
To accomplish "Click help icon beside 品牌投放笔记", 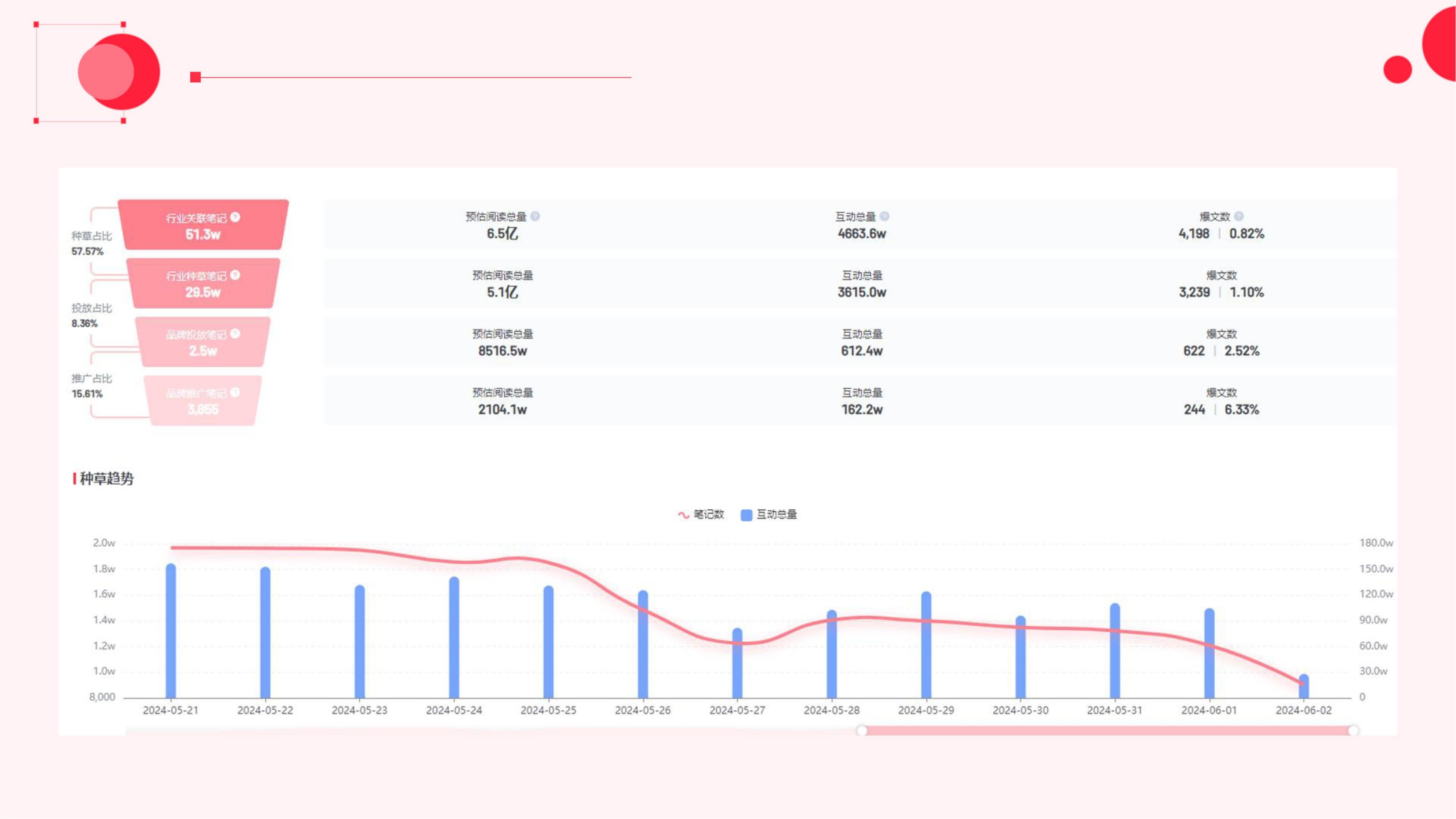I will [236, 334].
